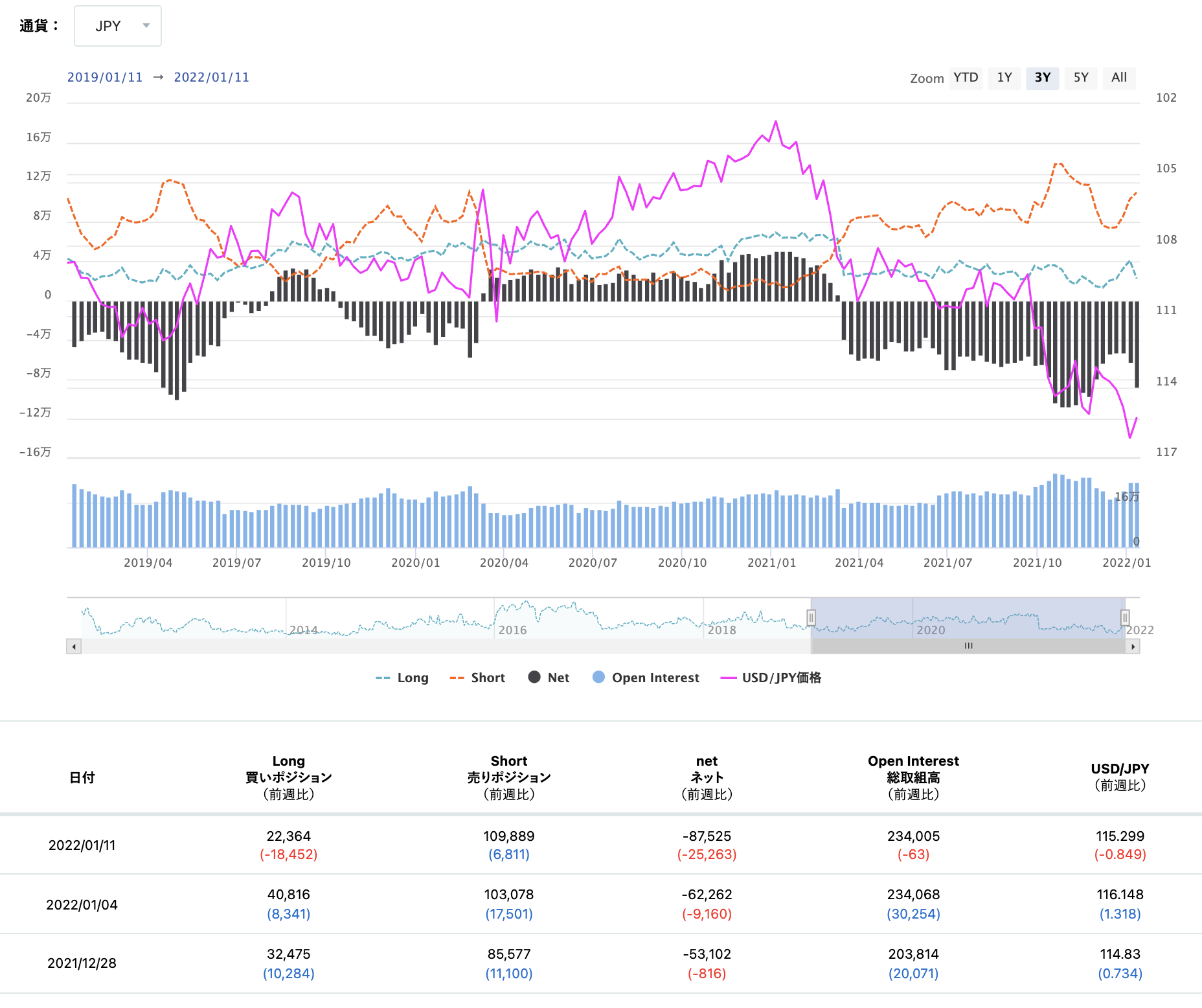Click the Short value 85,577

tap(509, 954)
